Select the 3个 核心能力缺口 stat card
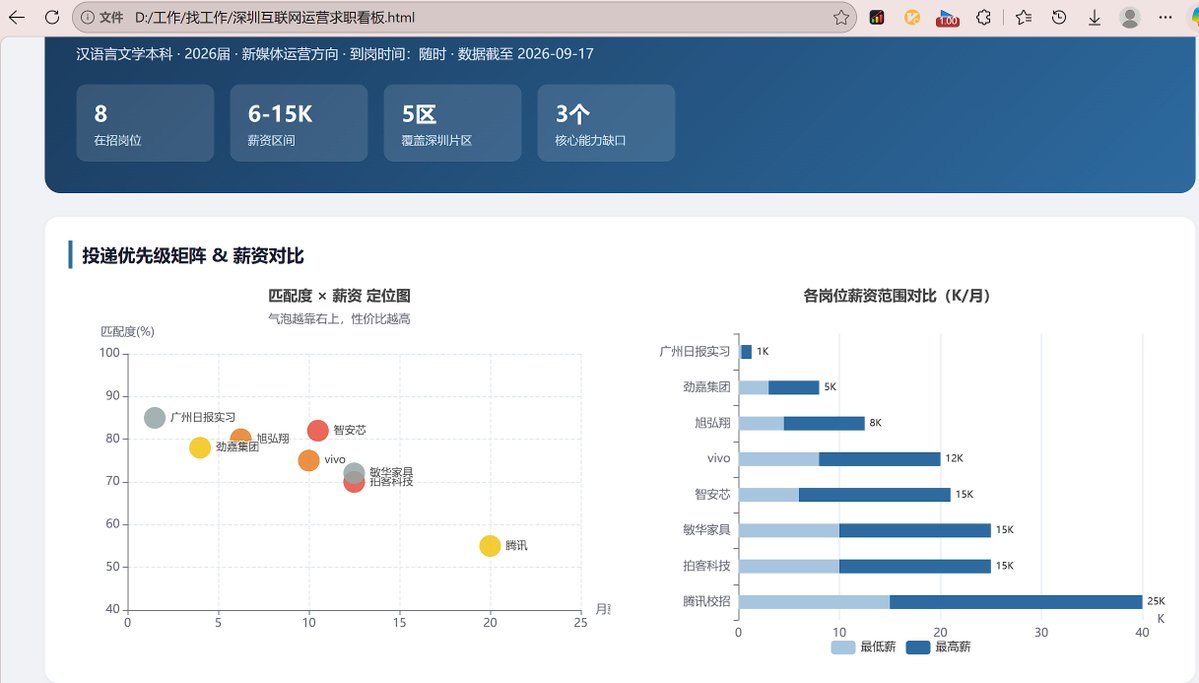The height and width of the screenshot is (683, 1199). point(606,123)
